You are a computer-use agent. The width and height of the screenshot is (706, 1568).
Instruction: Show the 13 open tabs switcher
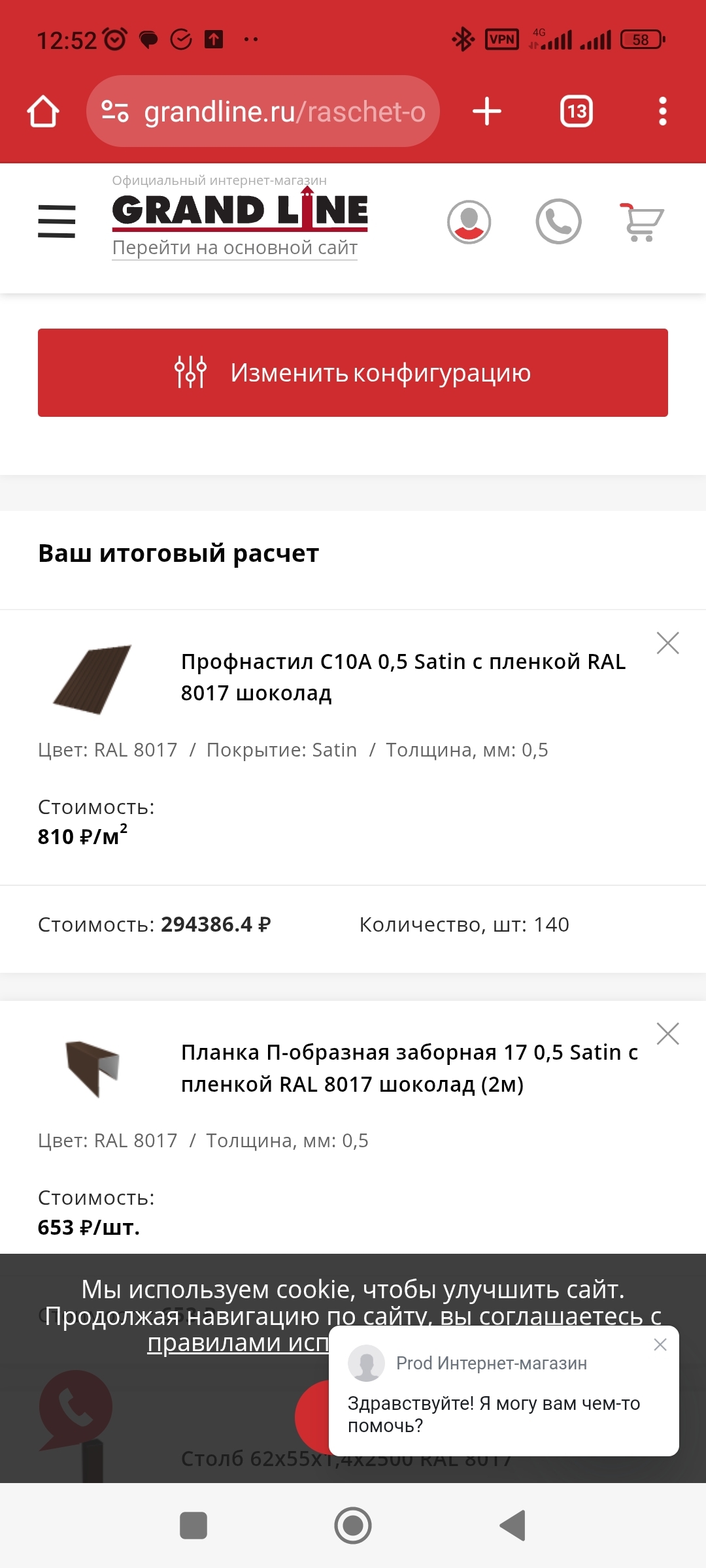[x=577, y=111]
